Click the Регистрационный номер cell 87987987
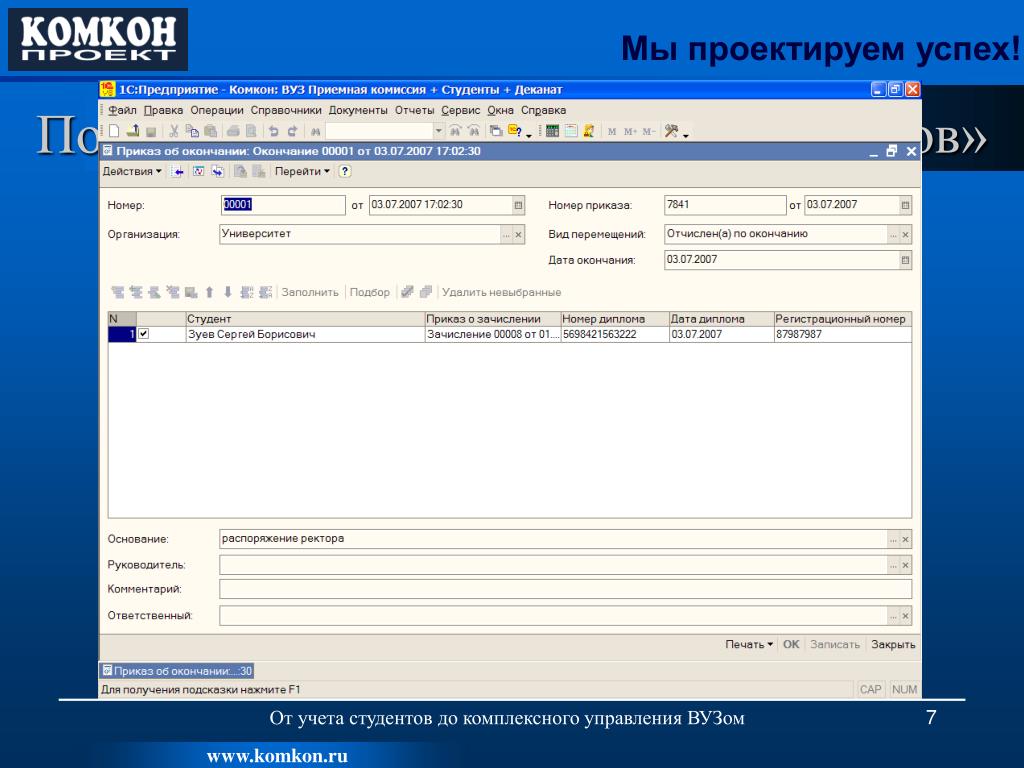The height and width of the screenshot is (768, 1024). pyautogui.click(x=842, y=334)
